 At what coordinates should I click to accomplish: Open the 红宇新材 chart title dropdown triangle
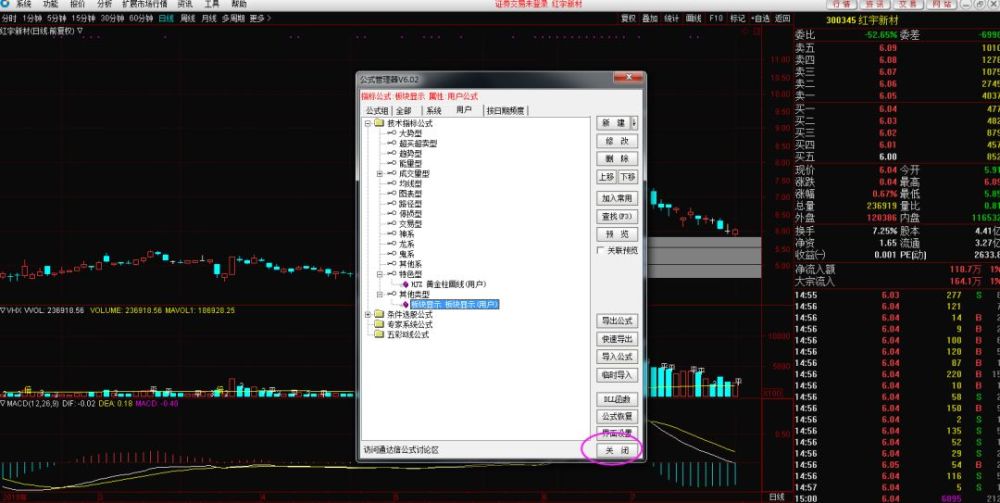(80, 30)
